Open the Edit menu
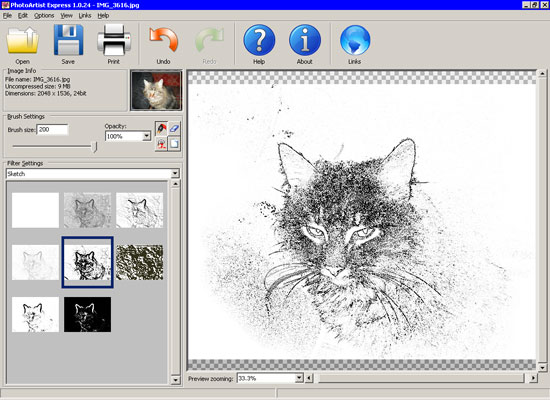550x400 pixels. point(23,15)
